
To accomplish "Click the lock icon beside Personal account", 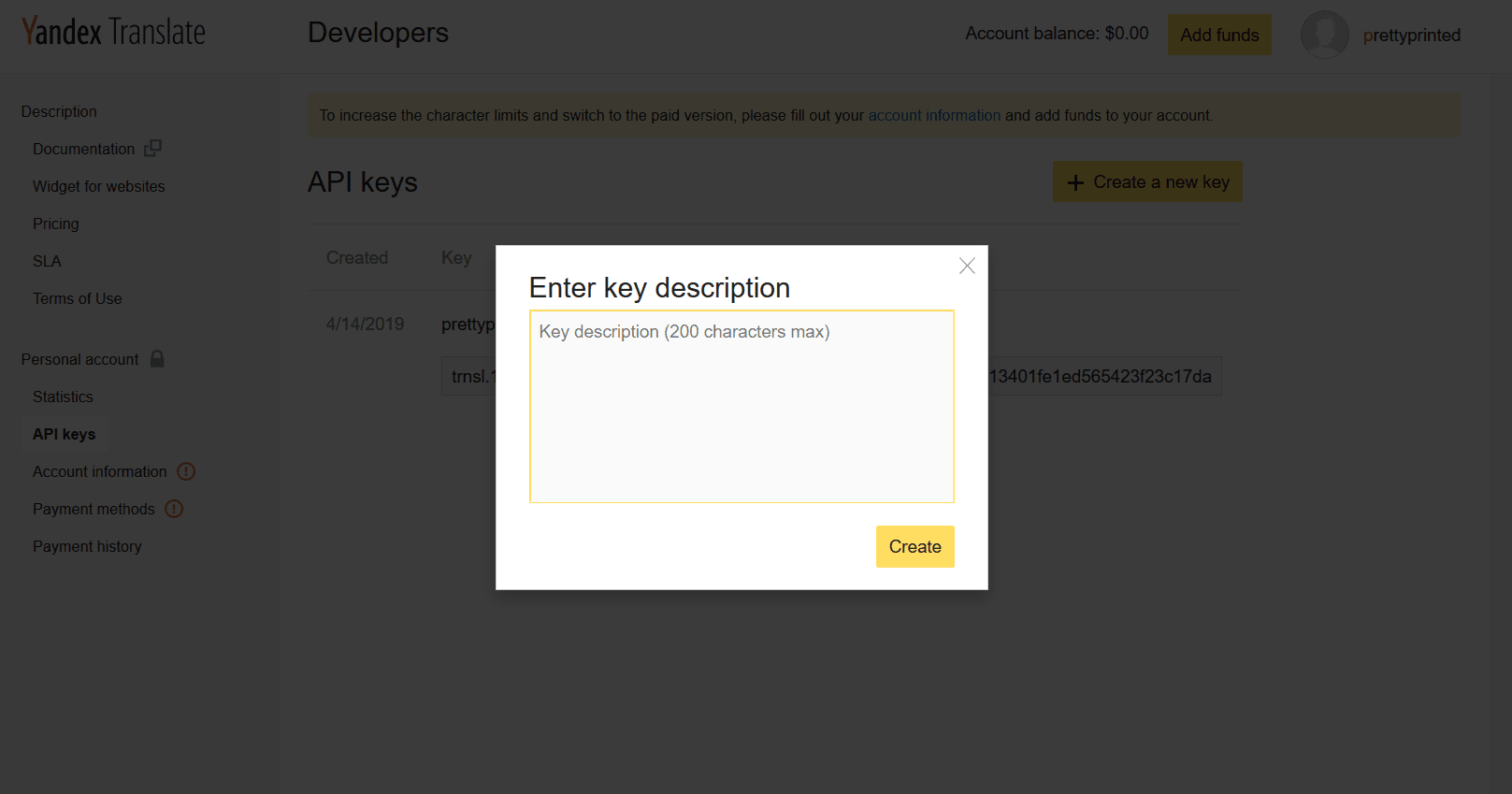I will click(157, 358).
